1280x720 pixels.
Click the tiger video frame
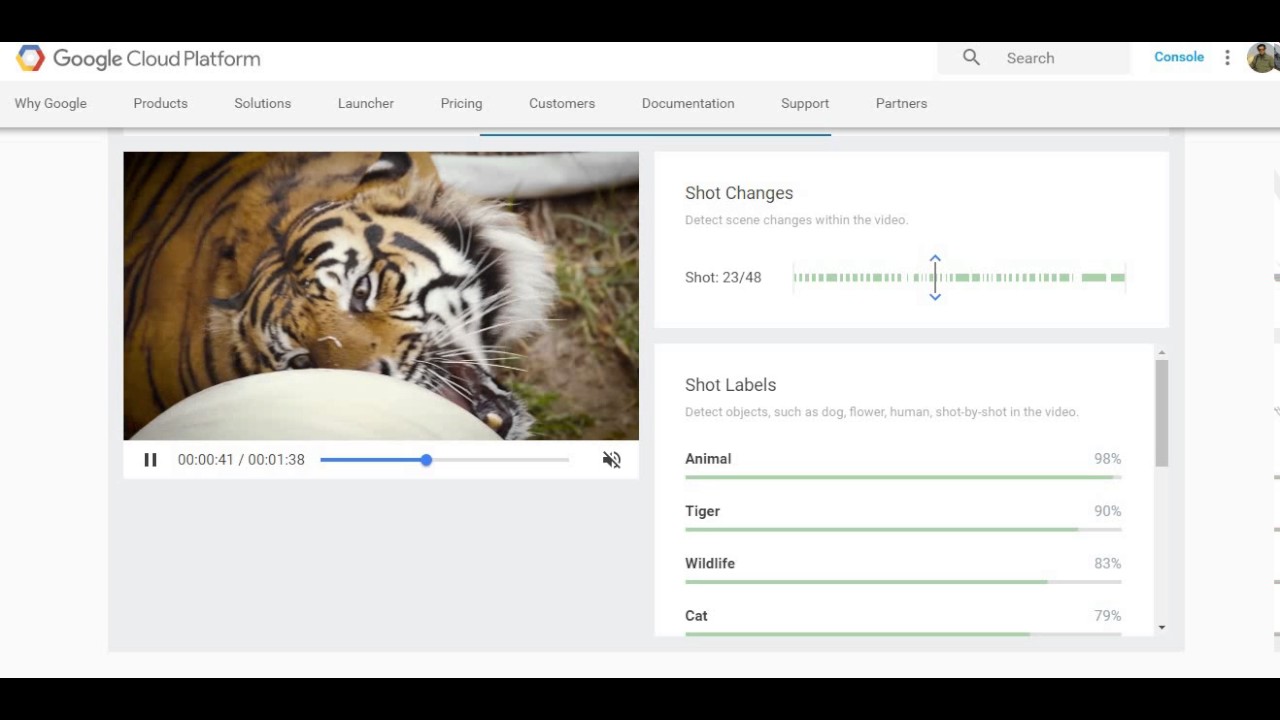[x=380, y=295]
